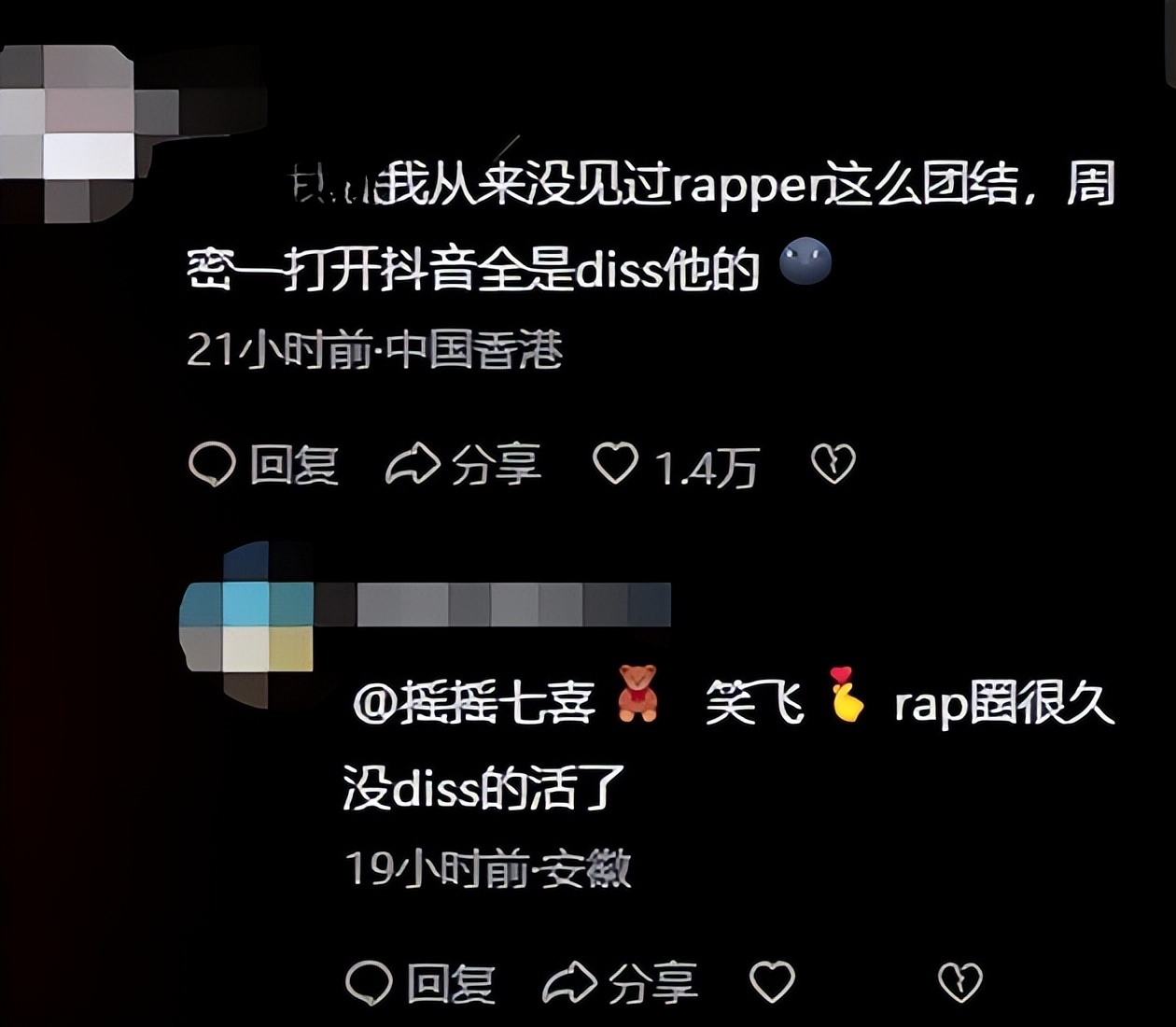Tap the 1.4万 like count
The width and height of the screenshot is (1176, 1027).
coord(707,467)
